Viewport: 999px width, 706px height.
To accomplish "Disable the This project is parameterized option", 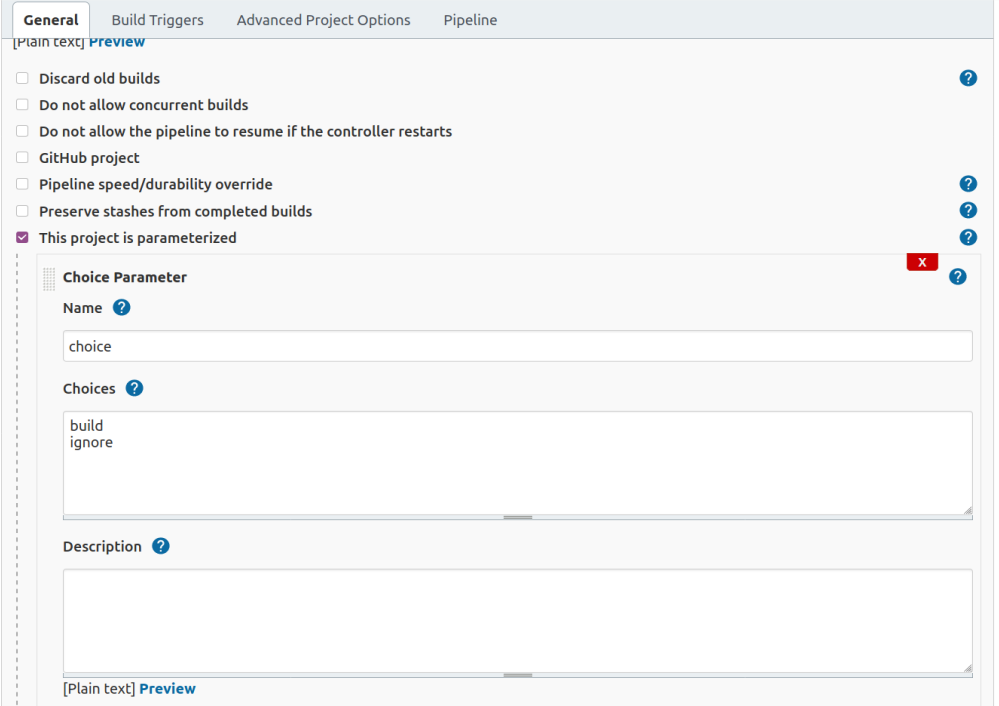I will click(x=21, y=237).
